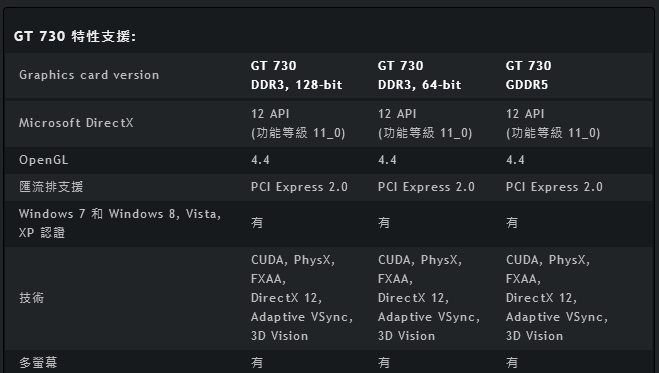Viewport: 659px width, 373px height.
Task: Click 12 API cell under GDDR5 column
Action: pyautogui.click(x=553, y=123)
